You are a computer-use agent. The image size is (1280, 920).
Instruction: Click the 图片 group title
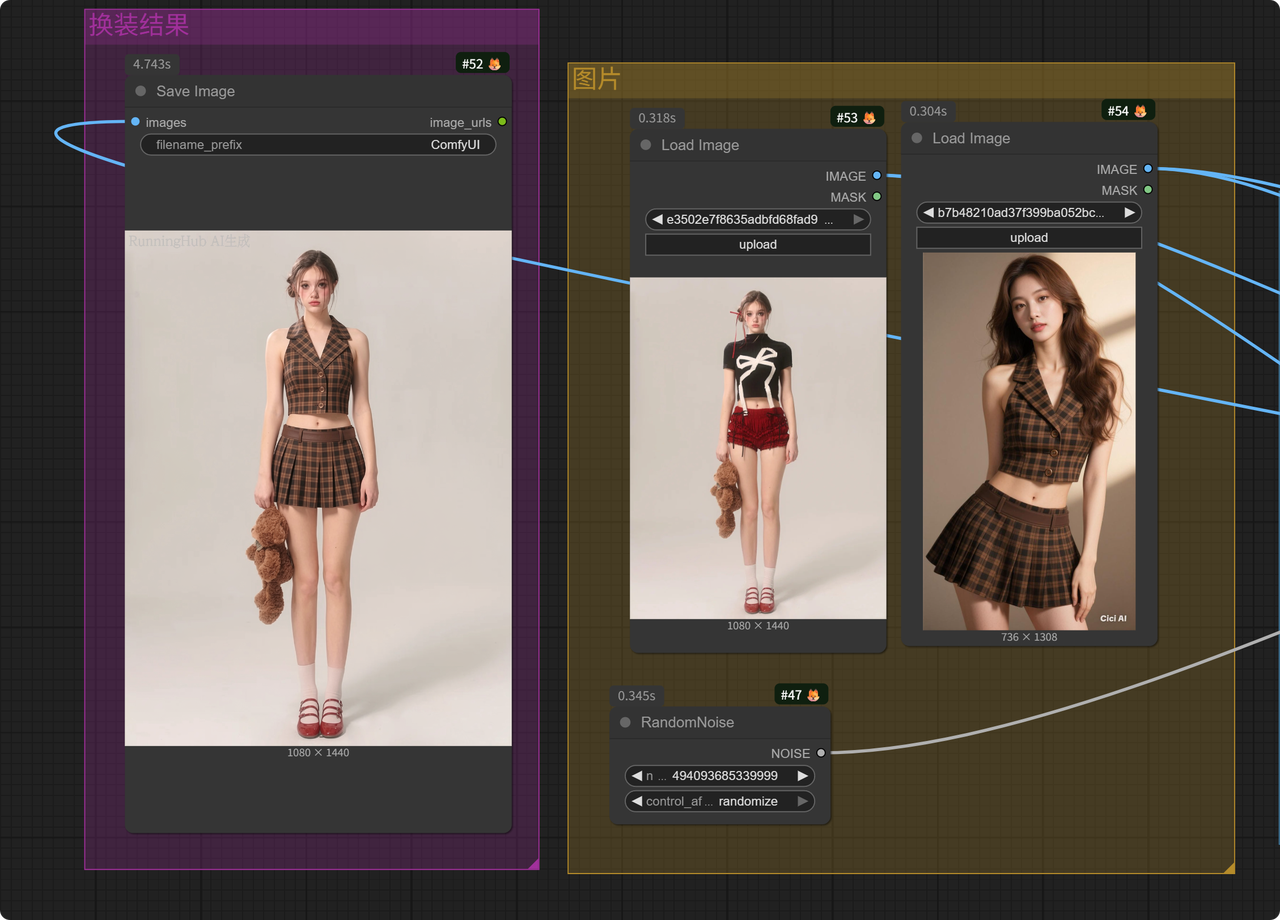(597, 79)
